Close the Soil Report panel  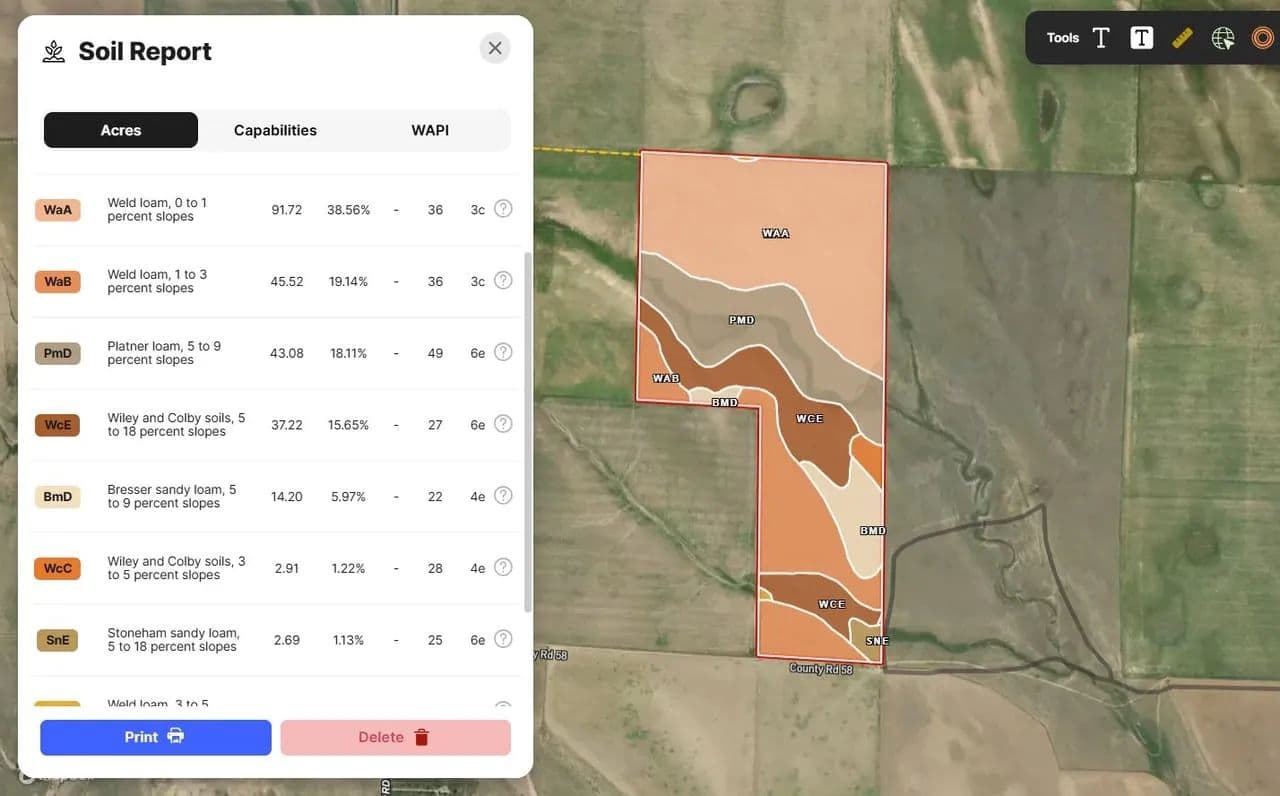pos(495,48)
